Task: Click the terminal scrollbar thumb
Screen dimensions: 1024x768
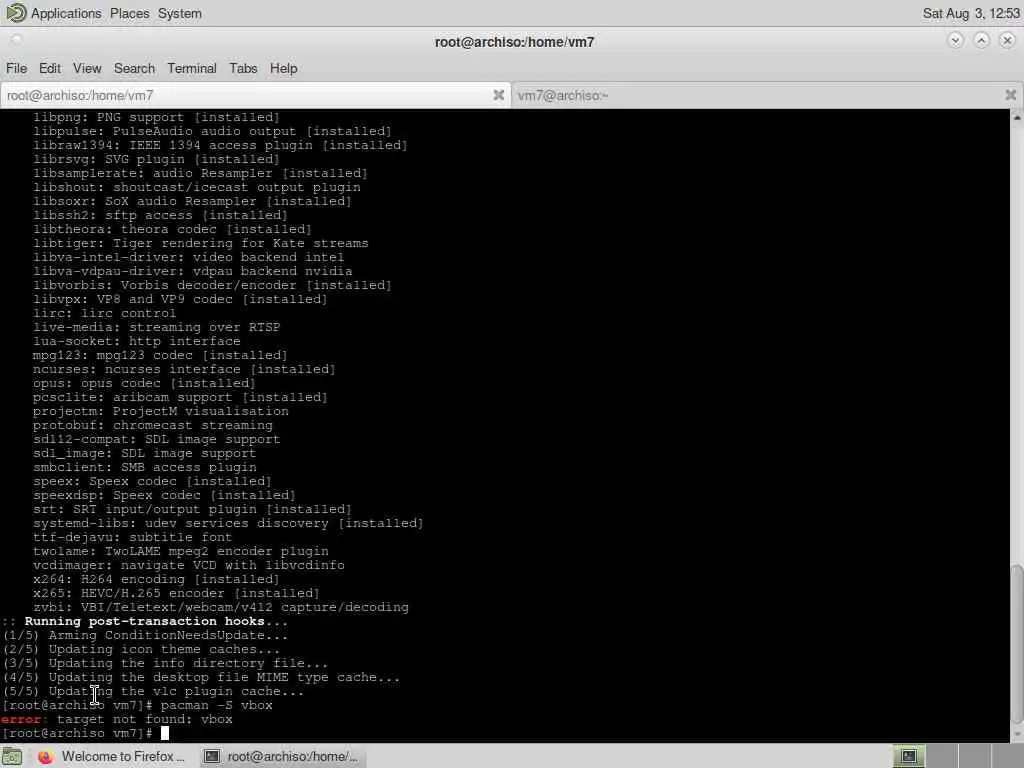Action: tap(1017, 643)
